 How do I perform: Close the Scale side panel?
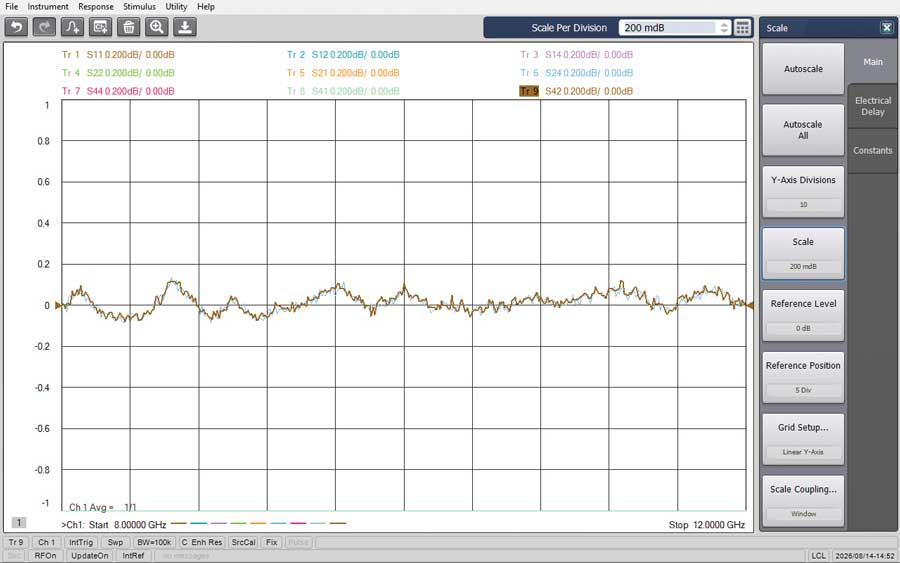point(886,28)
